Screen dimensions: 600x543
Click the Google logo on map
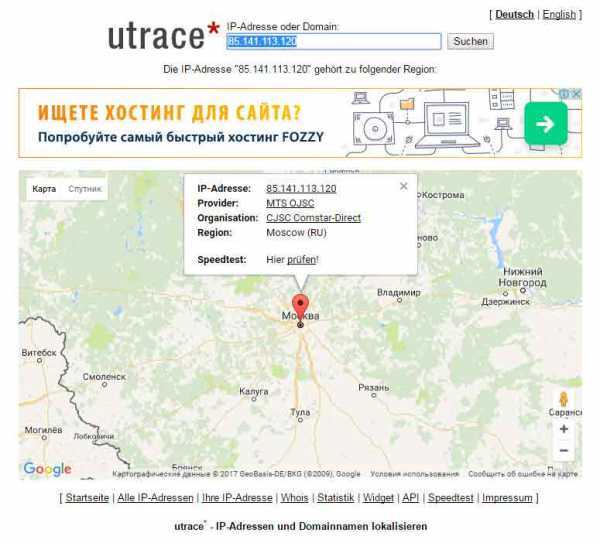(x=47, y=469)
